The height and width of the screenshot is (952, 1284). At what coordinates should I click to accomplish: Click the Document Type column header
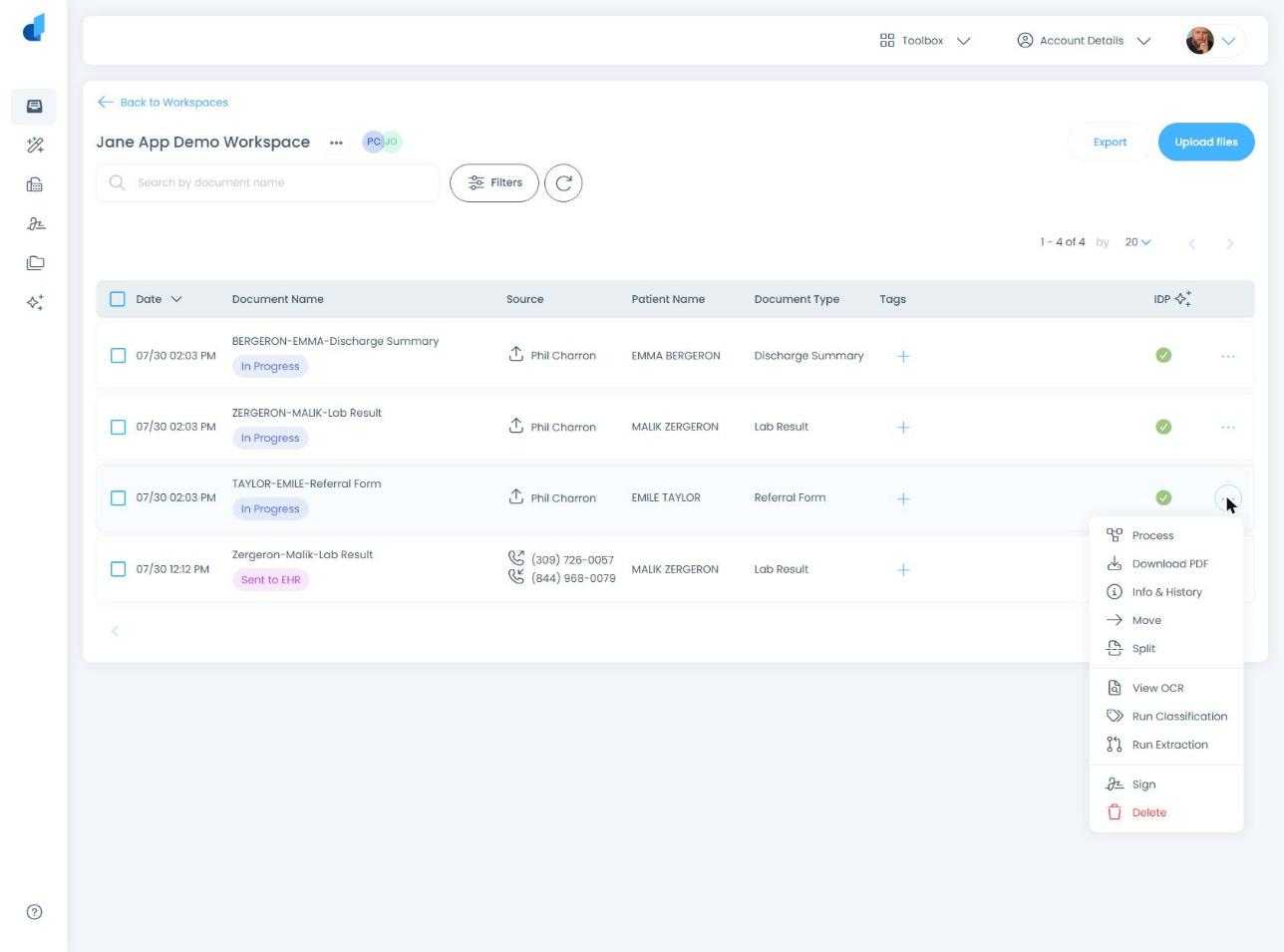coord(797,299)
